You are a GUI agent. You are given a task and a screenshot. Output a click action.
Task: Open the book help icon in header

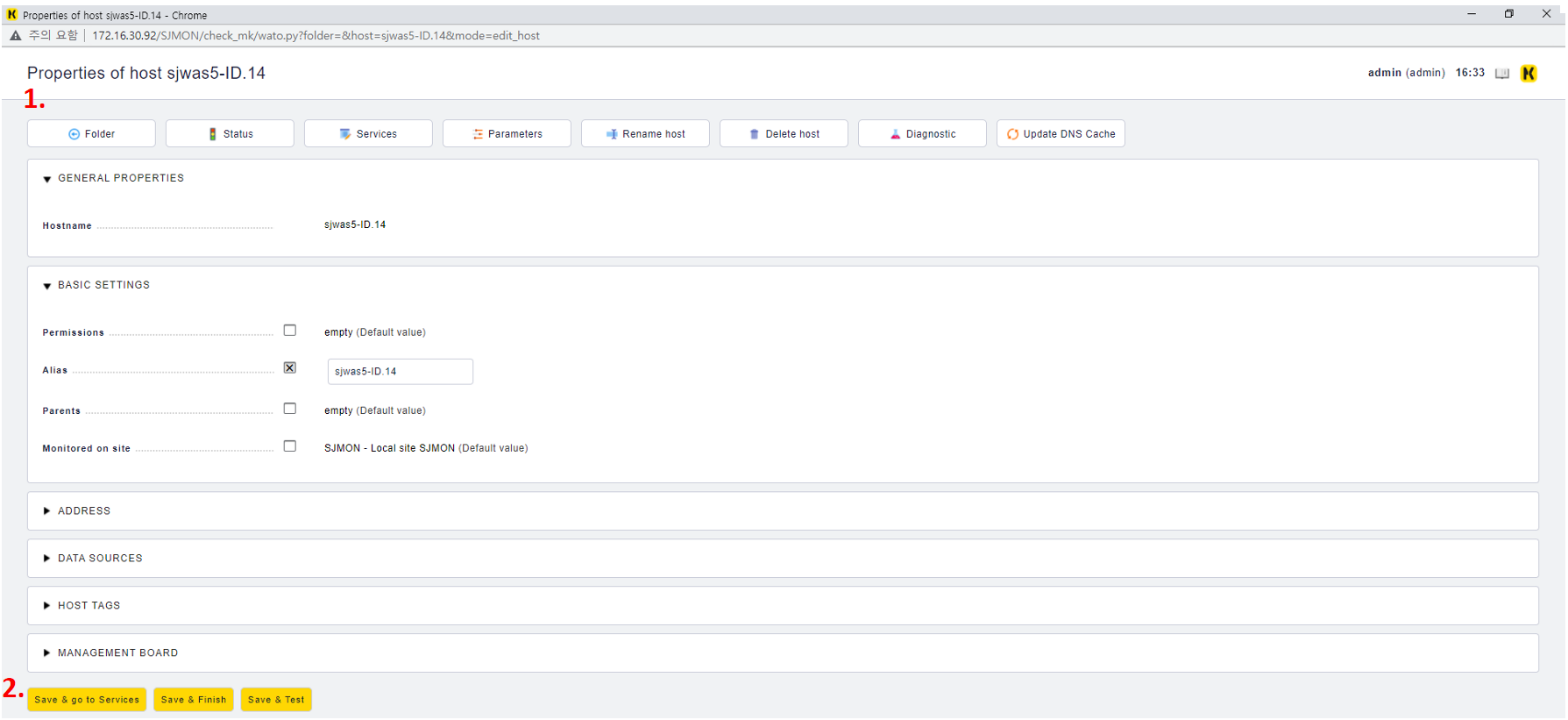(x=1501, y=74)
